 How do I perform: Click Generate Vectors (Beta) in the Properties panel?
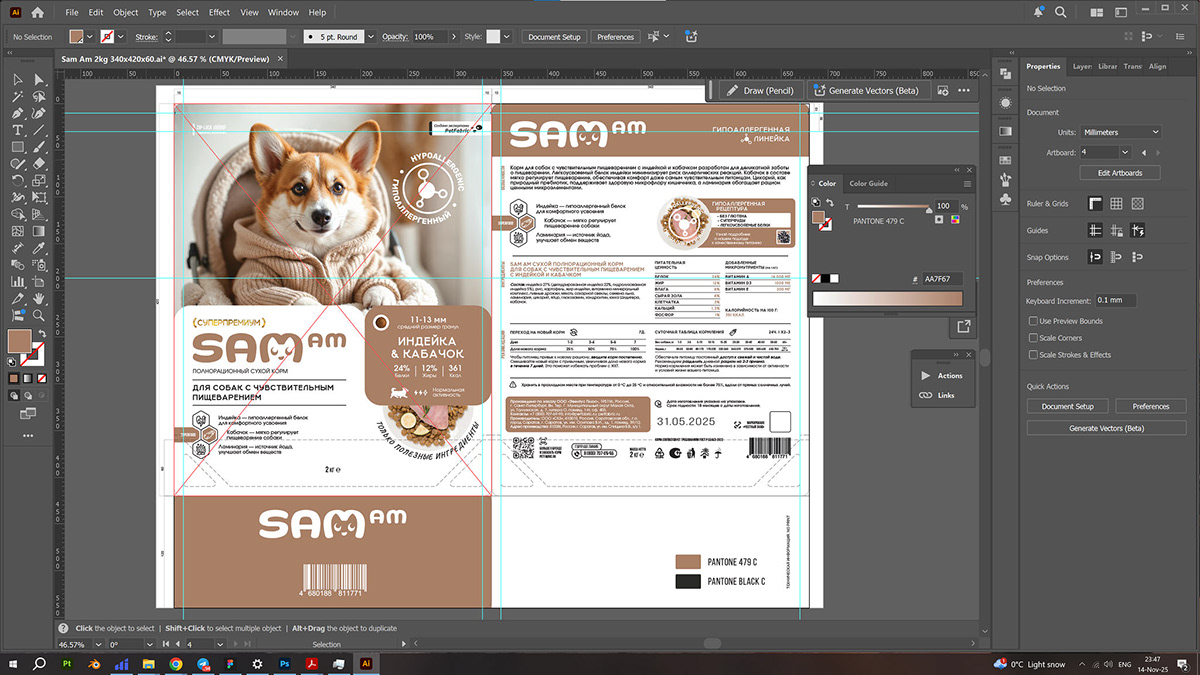(1106, 427)
